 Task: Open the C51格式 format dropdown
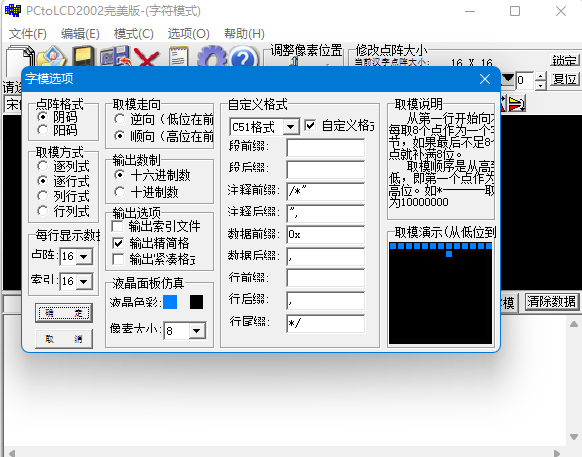point(291,127)
